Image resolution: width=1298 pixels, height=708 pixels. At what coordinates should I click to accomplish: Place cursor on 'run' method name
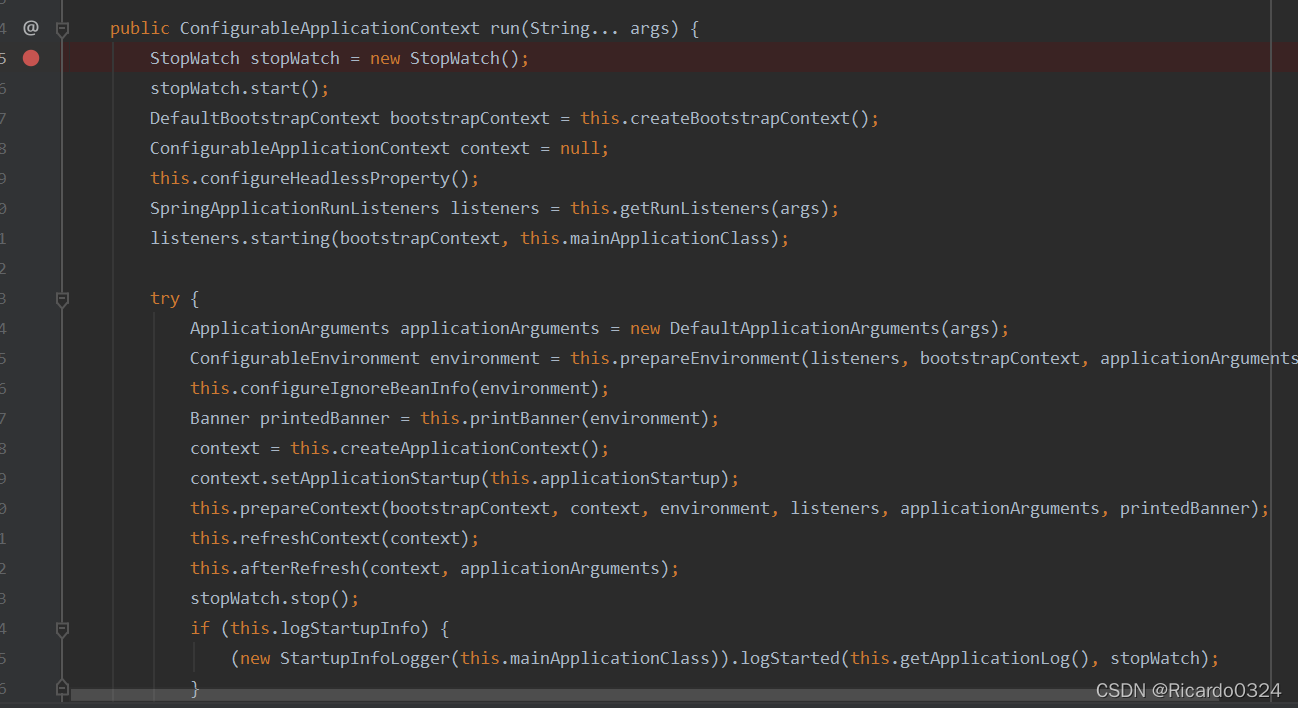click(505, 28)
